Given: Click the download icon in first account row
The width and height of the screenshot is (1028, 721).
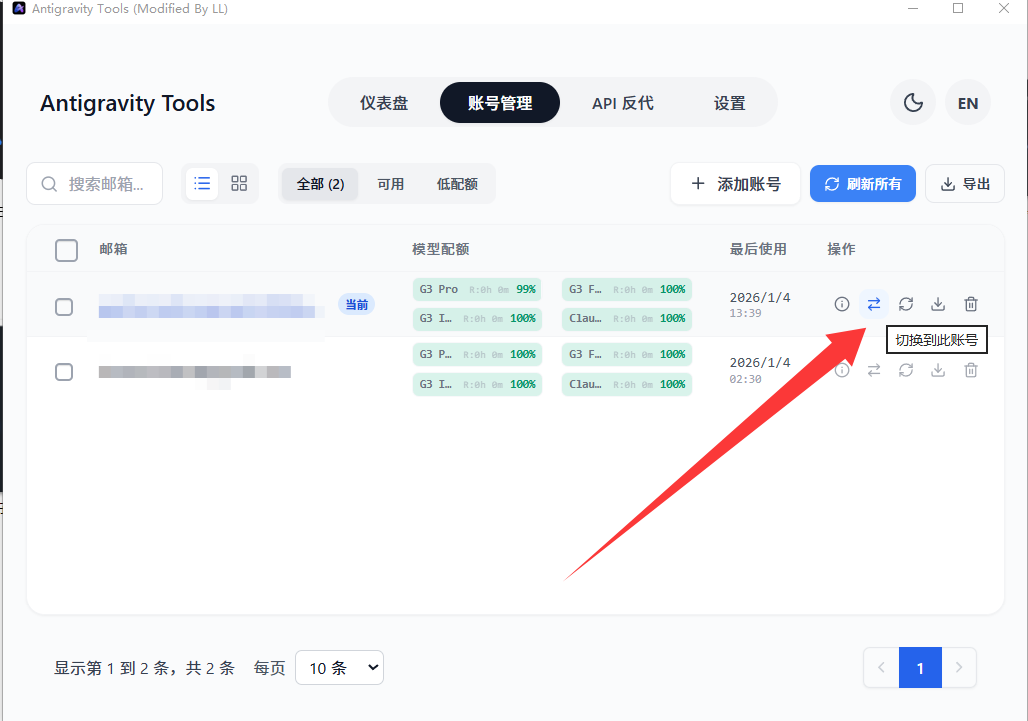Looking at the screenshot, I should point(938,304).
